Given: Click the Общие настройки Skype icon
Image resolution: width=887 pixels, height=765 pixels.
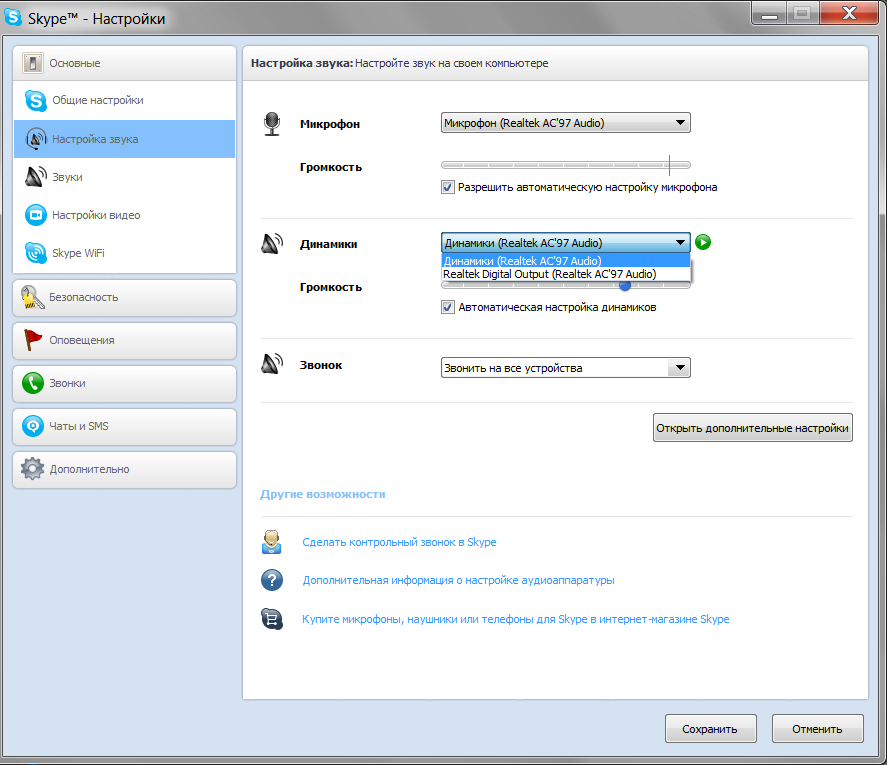Looking at the screenshot, I should [x=36, y=101].
